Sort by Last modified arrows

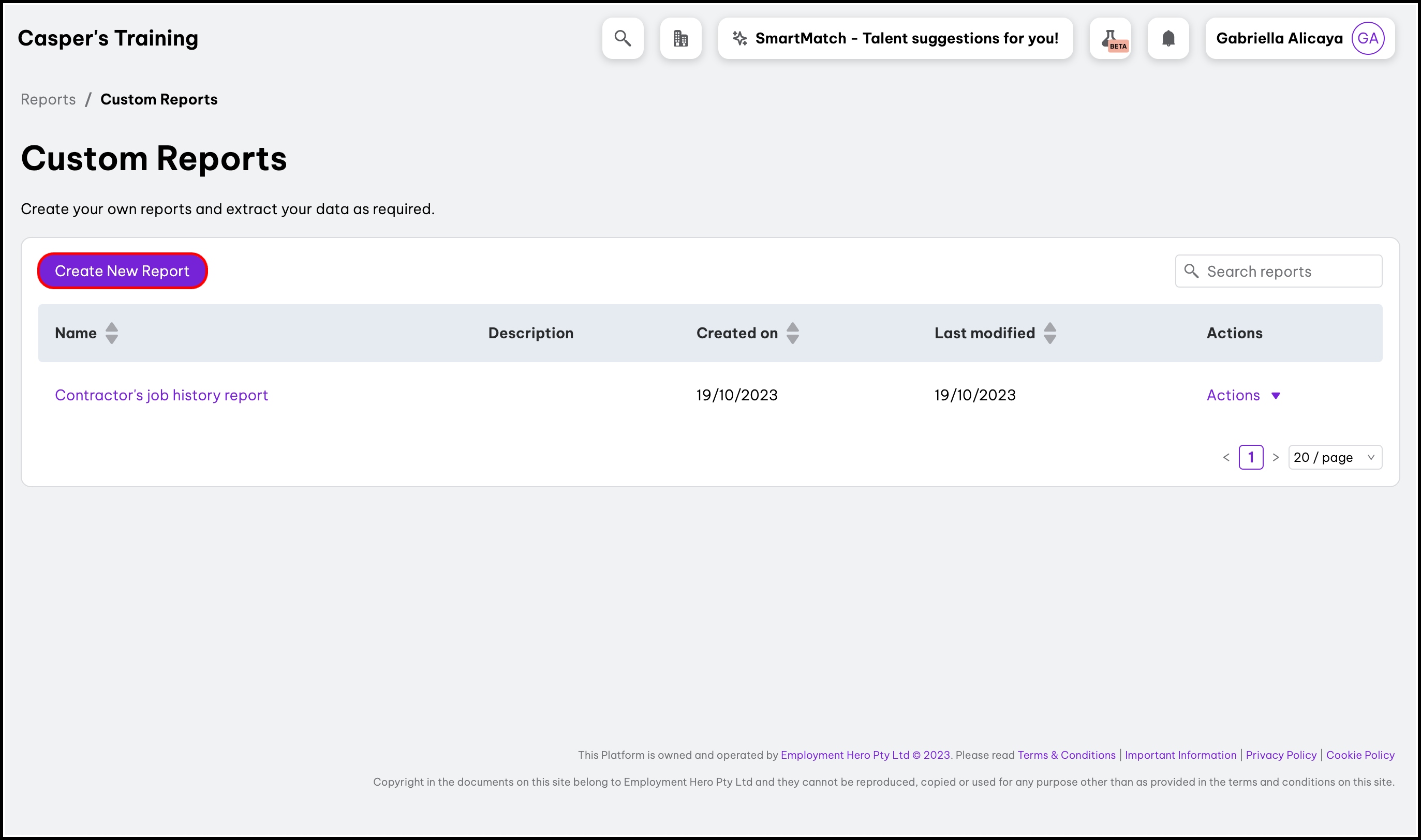coord(1049,333)
